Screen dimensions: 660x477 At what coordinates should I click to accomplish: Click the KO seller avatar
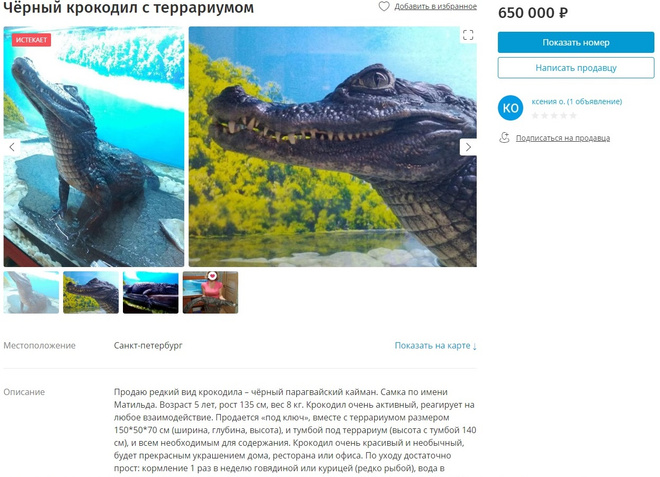(x=510, y=108)
